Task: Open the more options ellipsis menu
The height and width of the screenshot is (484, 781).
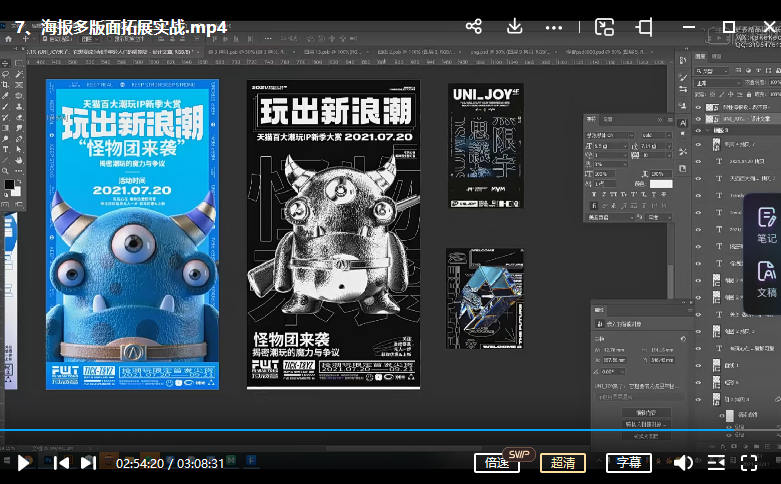Action: tap(553, 27)
